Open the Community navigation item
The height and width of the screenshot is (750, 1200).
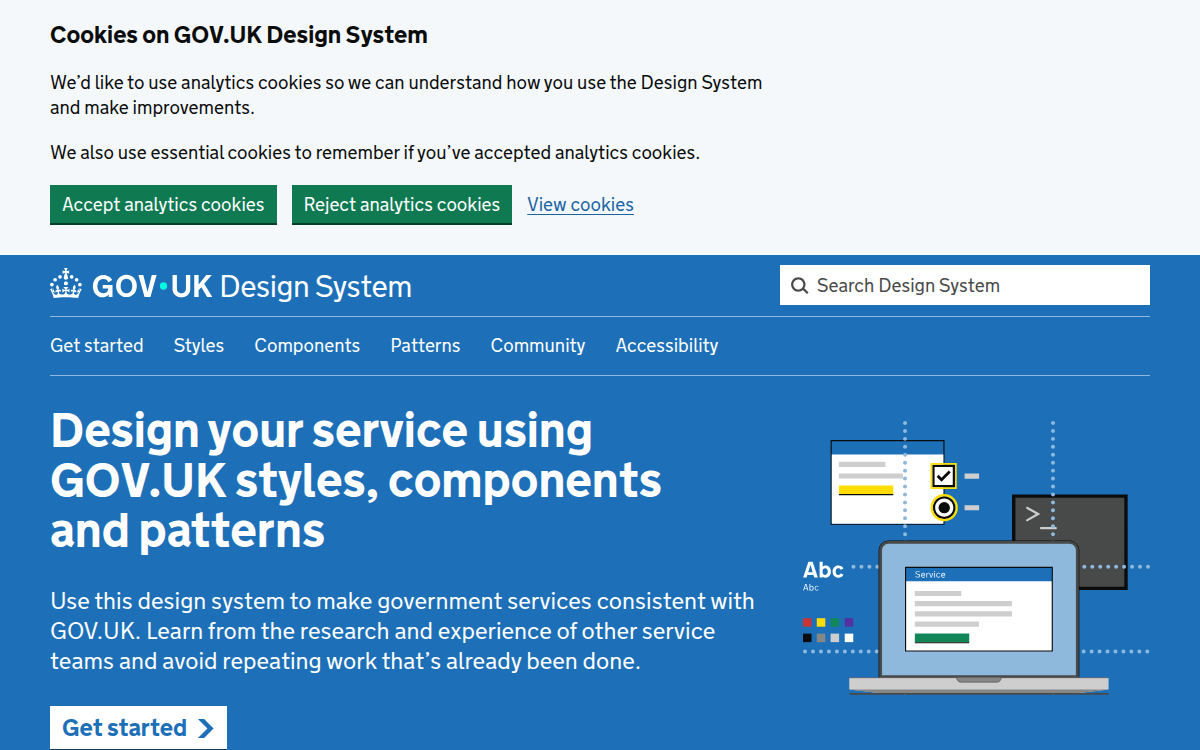coord(538,345)
